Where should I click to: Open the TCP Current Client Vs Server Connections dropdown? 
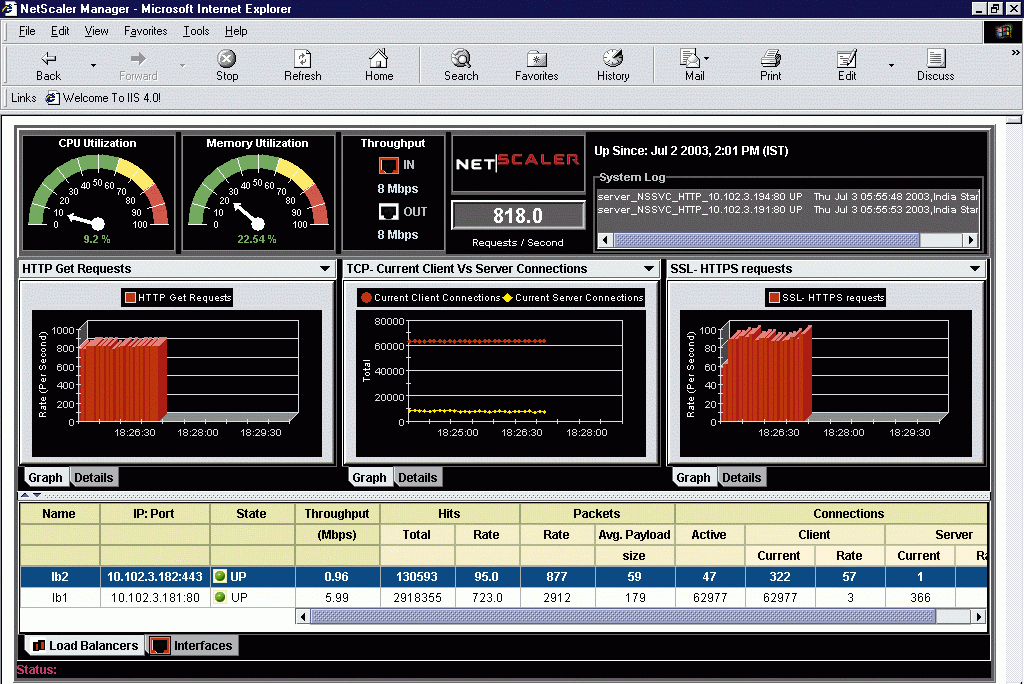648,269
